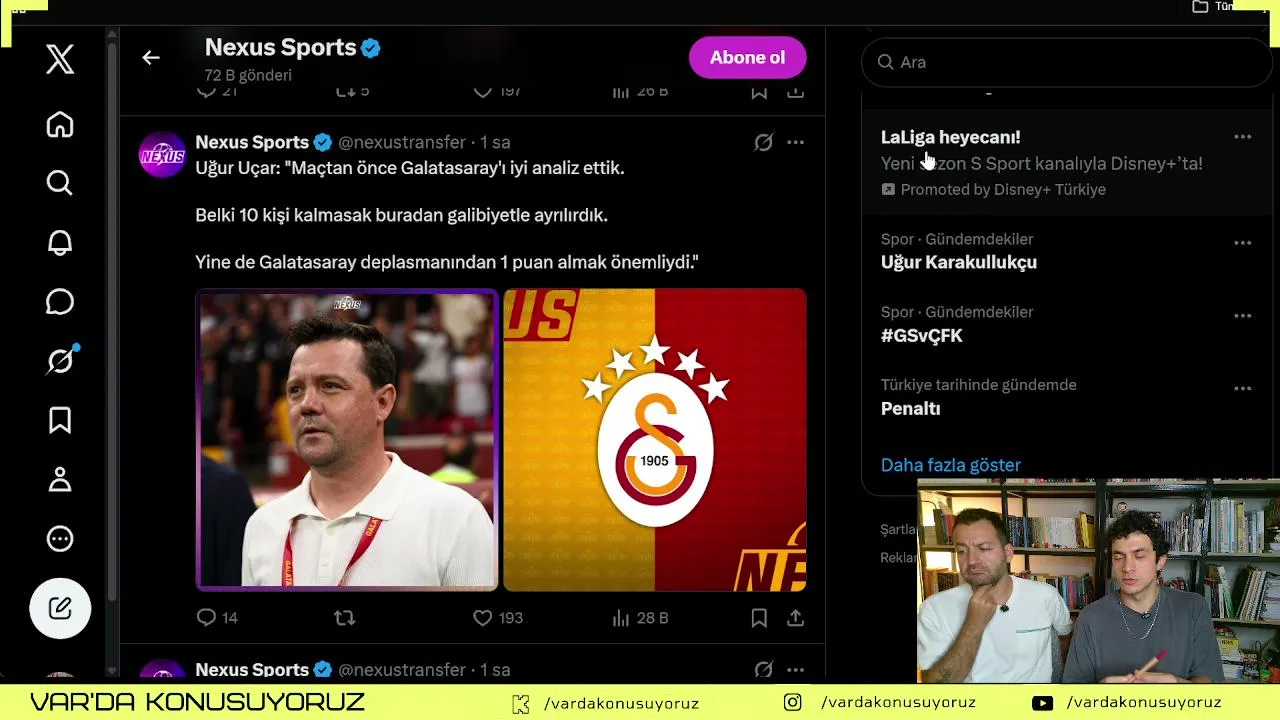Open the Galatasaray crest image
The image size is (1280, 720).
point(655,439)
